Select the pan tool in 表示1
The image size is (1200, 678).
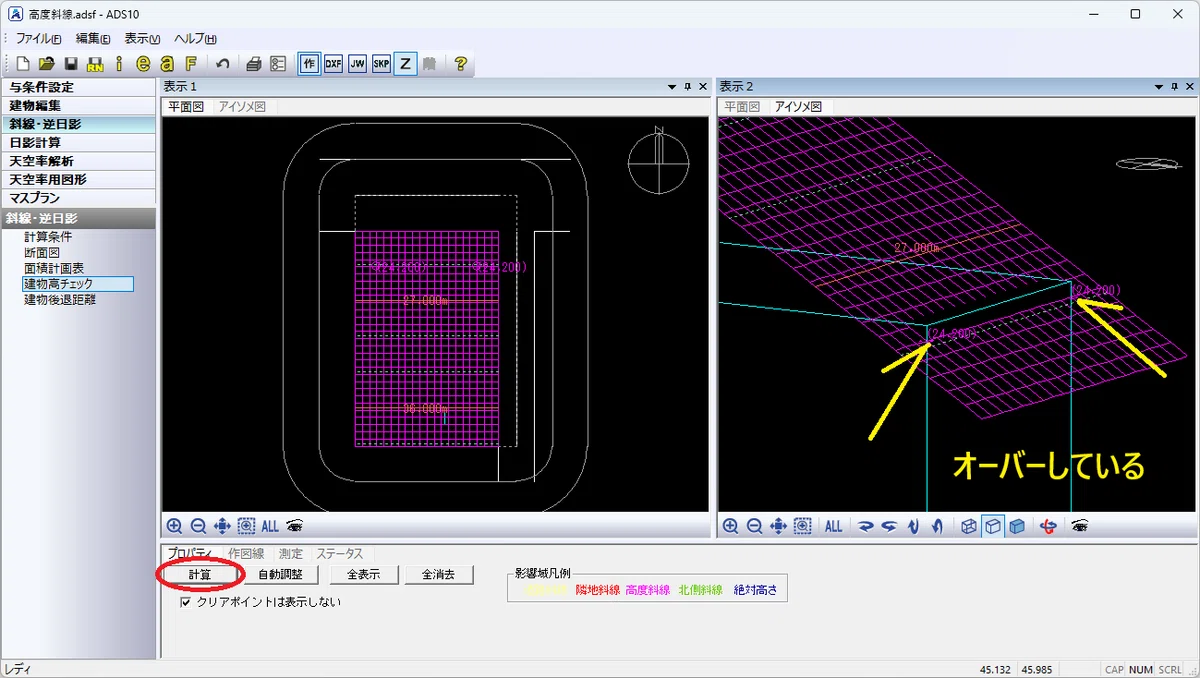[222, 526]
